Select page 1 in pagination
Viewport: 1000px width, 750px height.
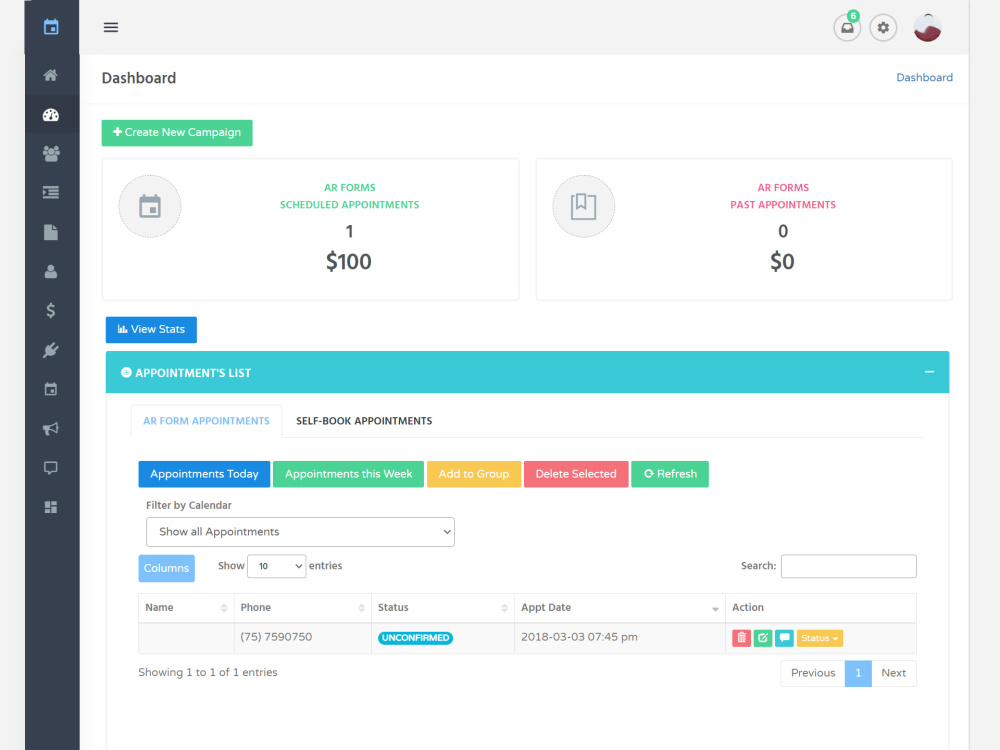(x=858, y=673)
